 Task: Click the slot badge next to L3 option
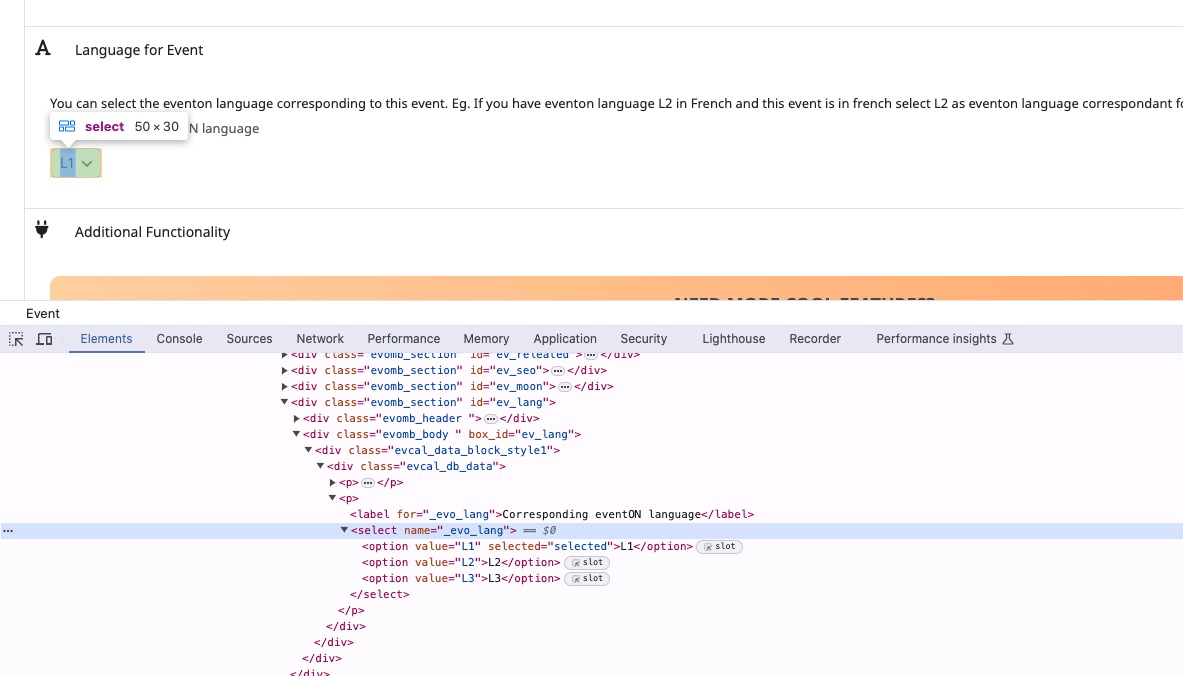(587, 579)
